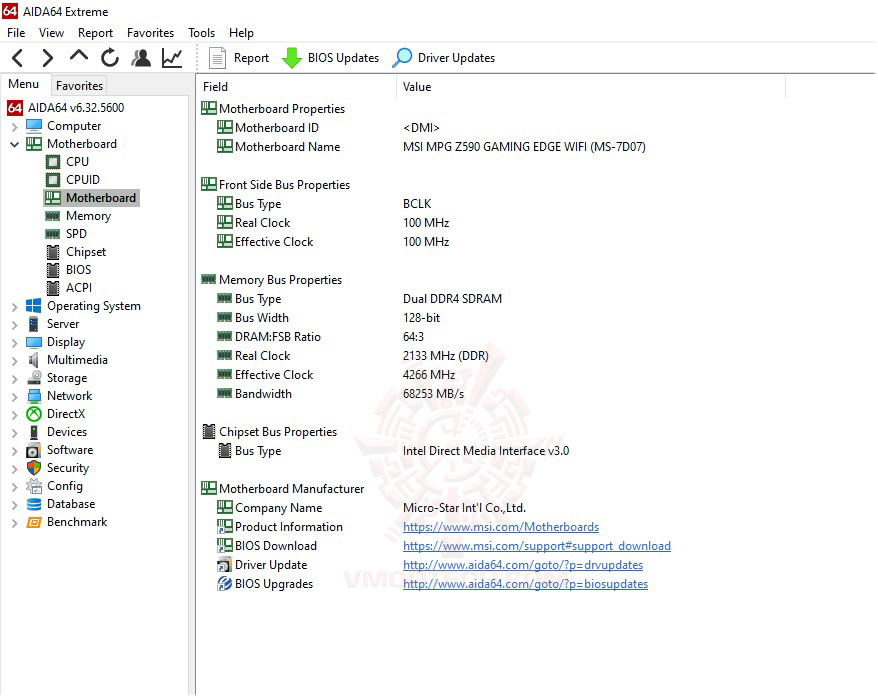878x698 pixels.
Task: Select the Bandwidth 68253 MB/s row
Action: [340, 394]
